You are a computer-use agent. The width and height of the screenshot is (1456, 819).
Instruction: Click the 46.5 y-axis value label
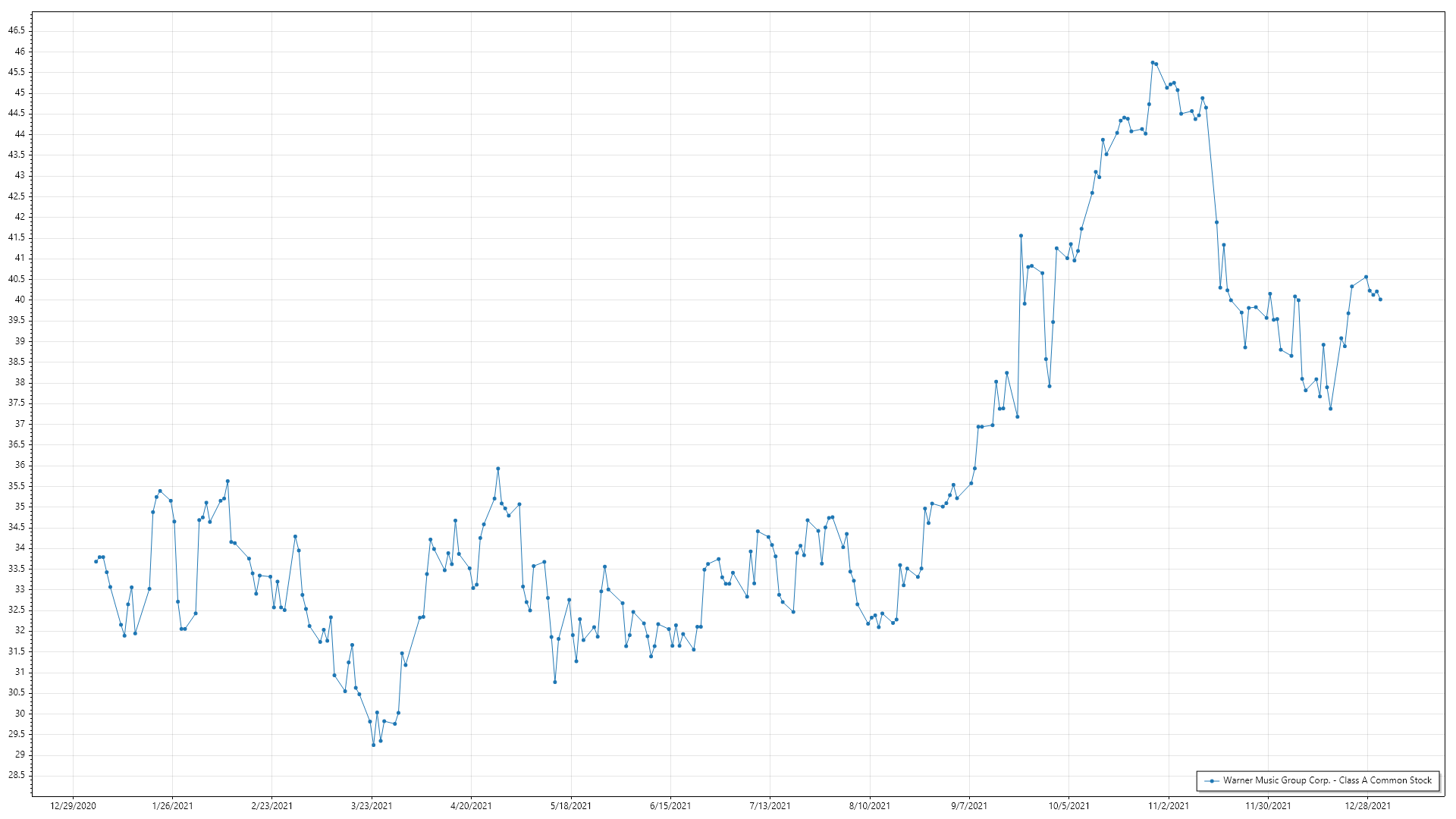(x=17, y=30)
